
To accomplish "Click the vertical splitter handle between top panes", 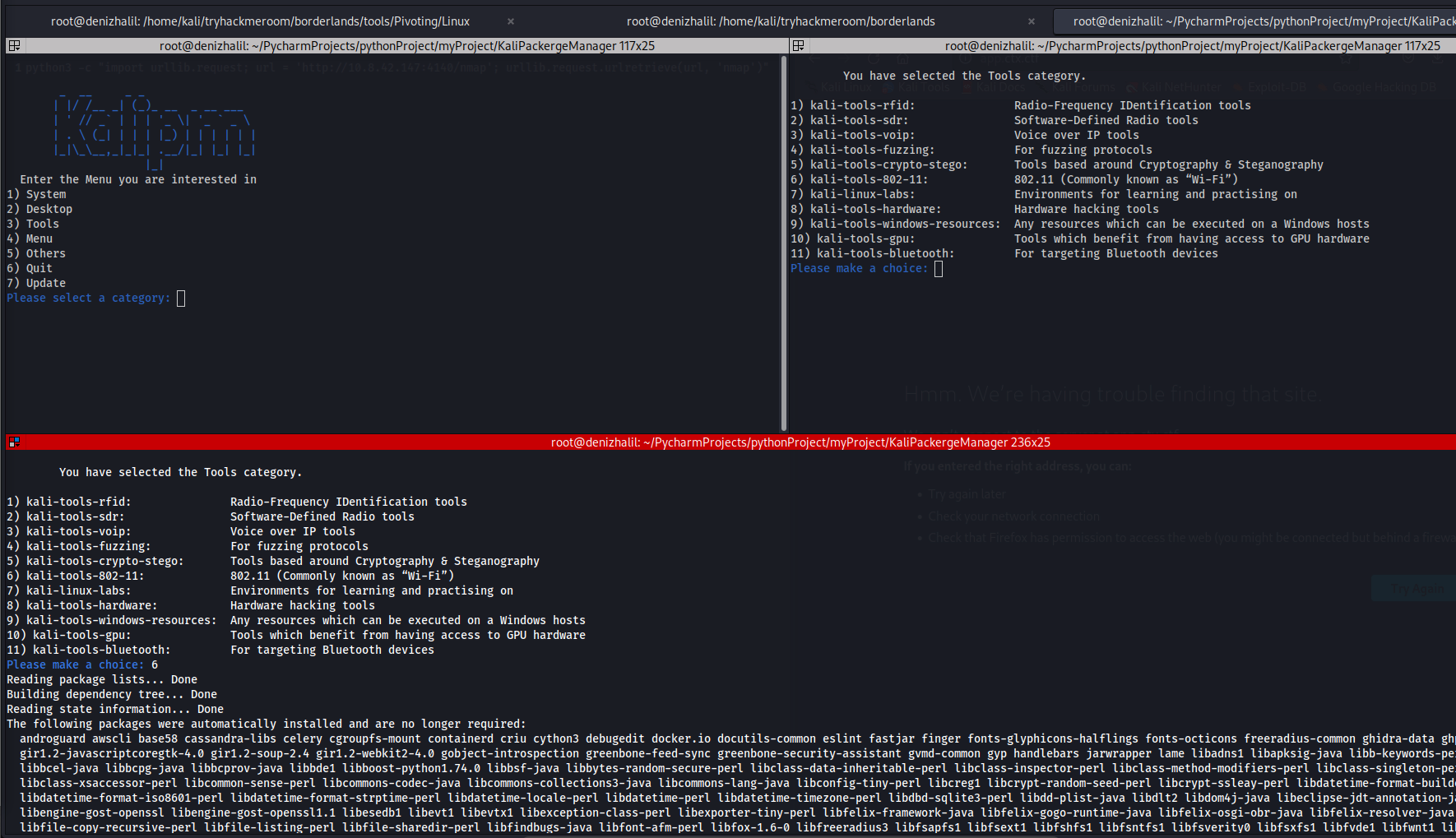I will click(784, 243).
